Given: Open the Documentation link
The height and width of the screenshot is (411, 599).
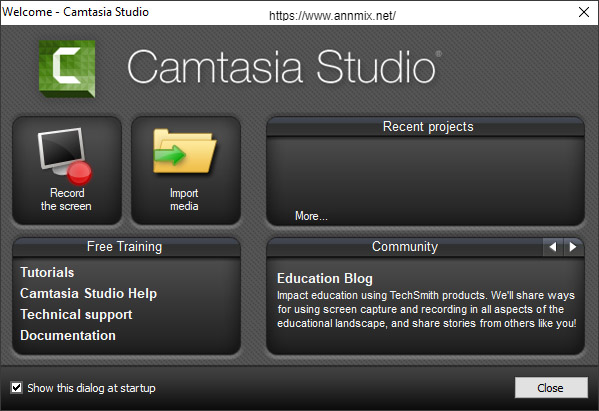Looking at the screenshot, I should point(68,335).
